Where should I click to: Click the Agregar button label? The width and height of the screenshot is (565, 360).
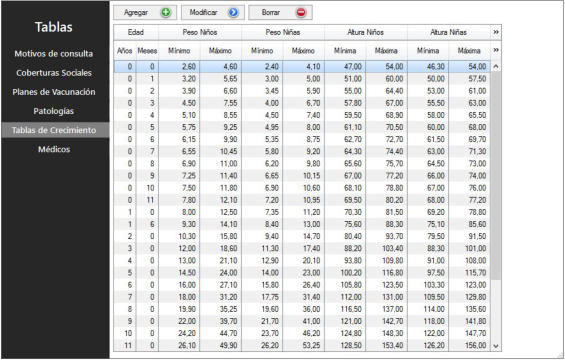coord(136,13)
